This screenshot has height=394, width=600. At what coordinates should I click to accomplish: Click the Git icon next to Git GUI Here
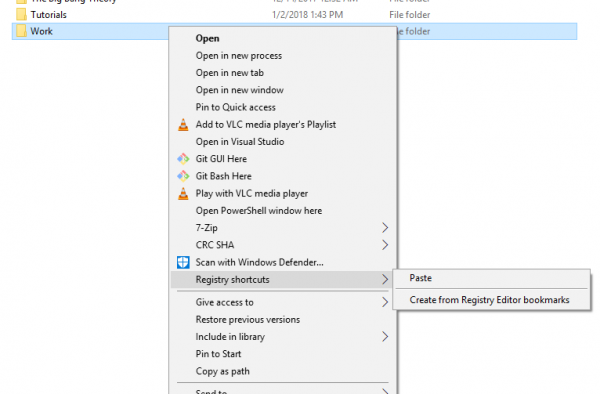183,159
